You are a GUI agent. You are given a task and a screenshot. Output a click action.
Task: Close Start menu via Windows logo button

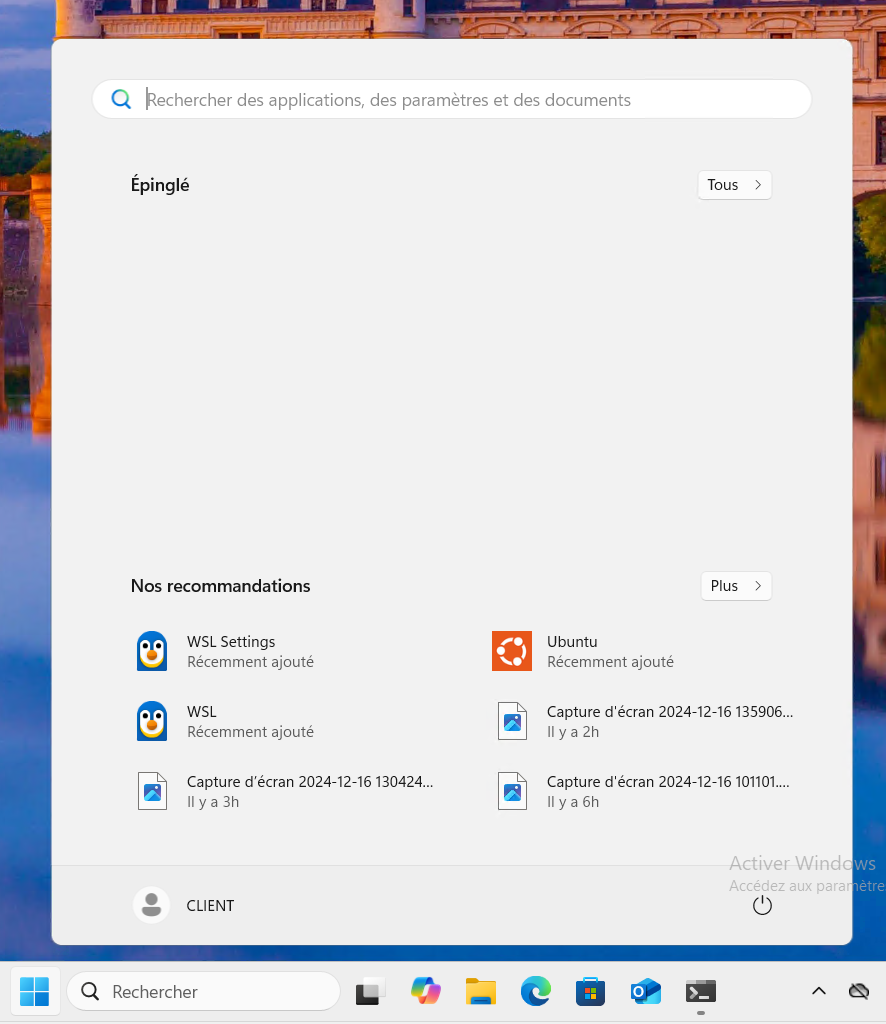[34, 991]
